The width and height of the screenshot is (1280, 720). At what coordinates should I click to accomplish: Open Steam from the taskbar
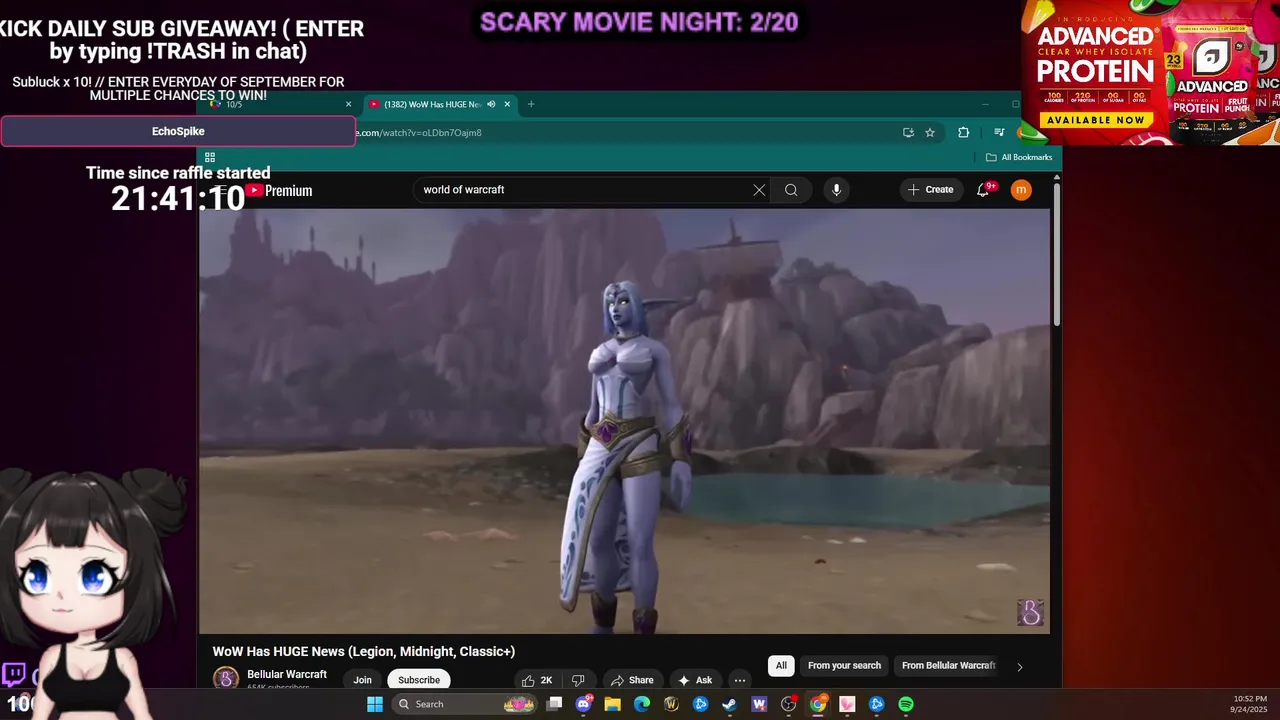[730, 704]
